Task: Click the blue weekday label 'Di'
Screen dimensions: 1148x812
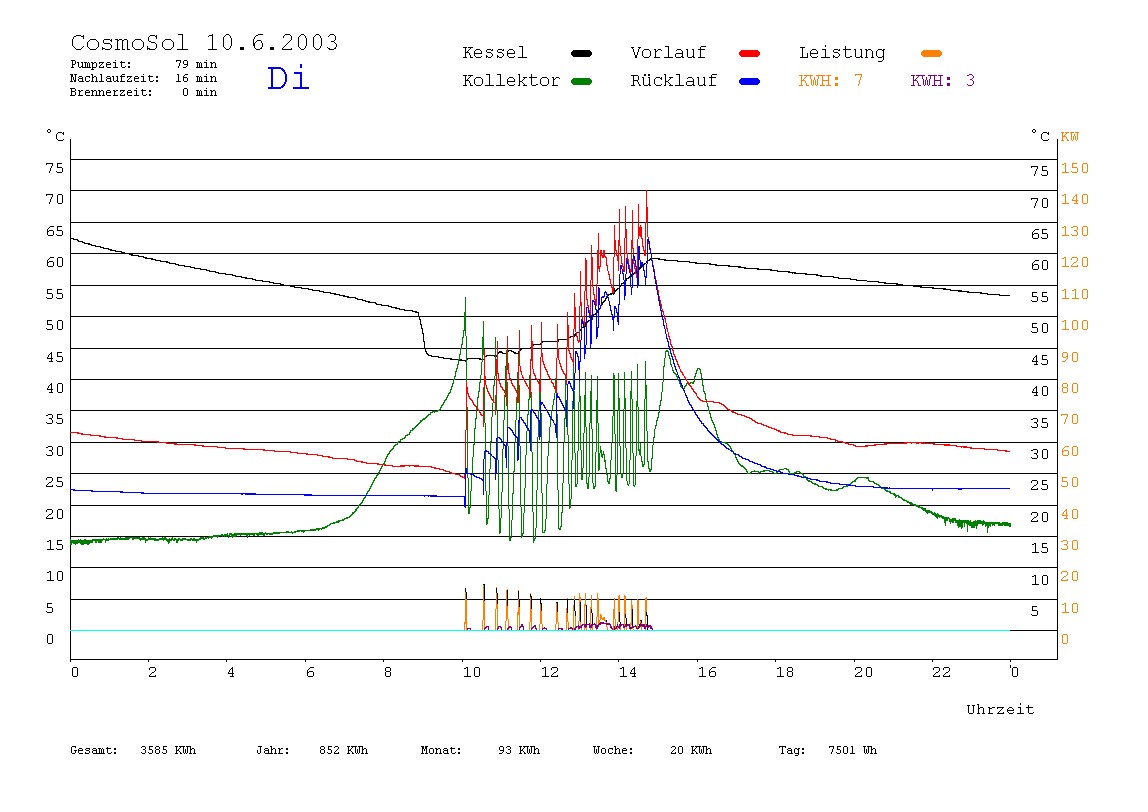Action: pos(288,78)
